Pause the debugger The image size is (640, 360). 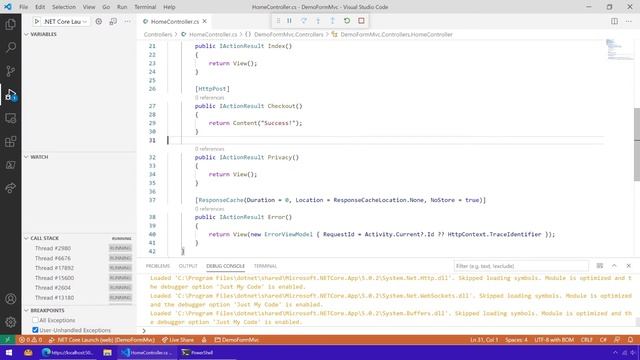(x=289, y=21)
